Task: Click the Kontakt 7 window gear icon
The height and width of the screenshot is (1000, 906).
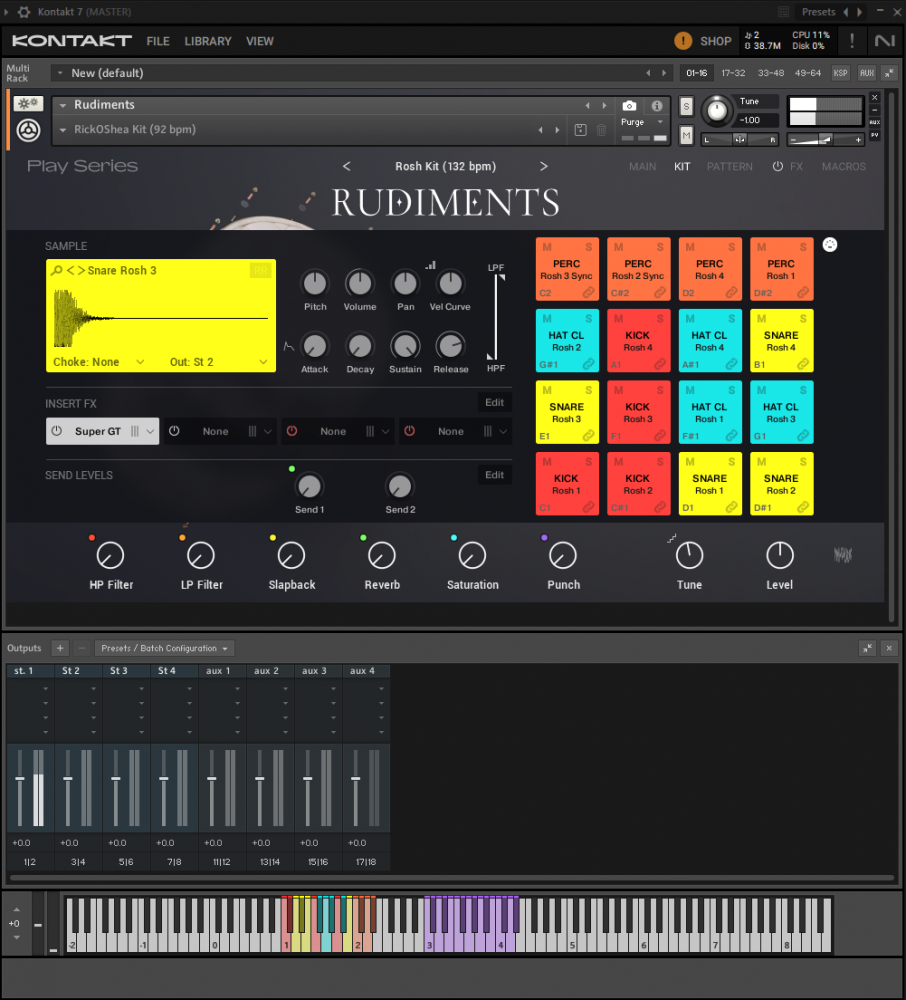Action: click(x=24, y=11)
